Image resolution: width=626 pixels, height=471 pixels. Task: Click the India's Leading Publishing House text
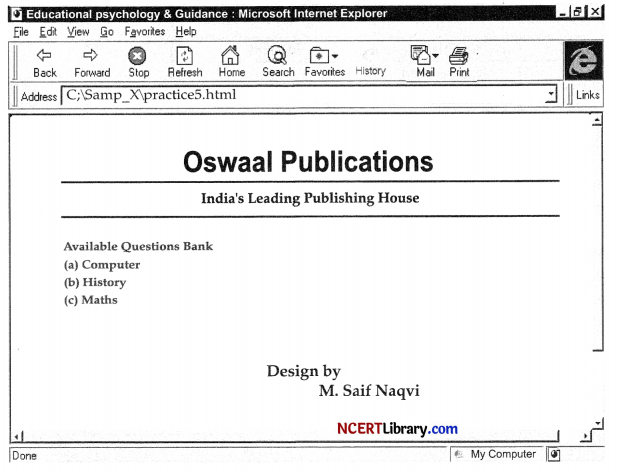(x=310, y=198)
